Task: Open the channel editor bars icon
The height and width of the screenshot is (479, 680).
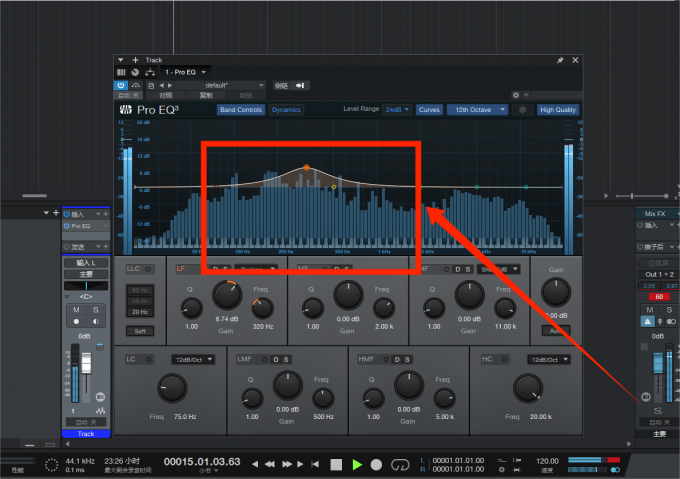Action: (121, 72)
